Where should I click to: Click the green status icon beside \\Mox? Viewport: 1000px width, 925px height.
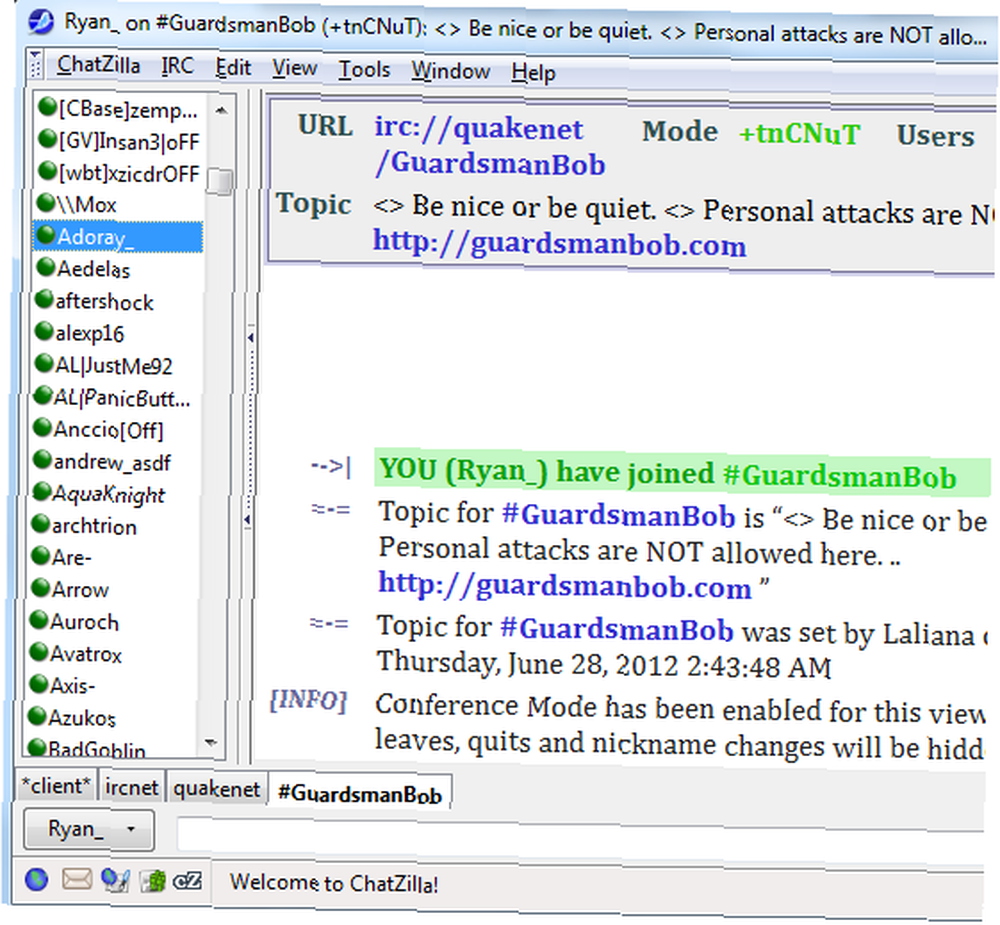click(x=46, y=202)
